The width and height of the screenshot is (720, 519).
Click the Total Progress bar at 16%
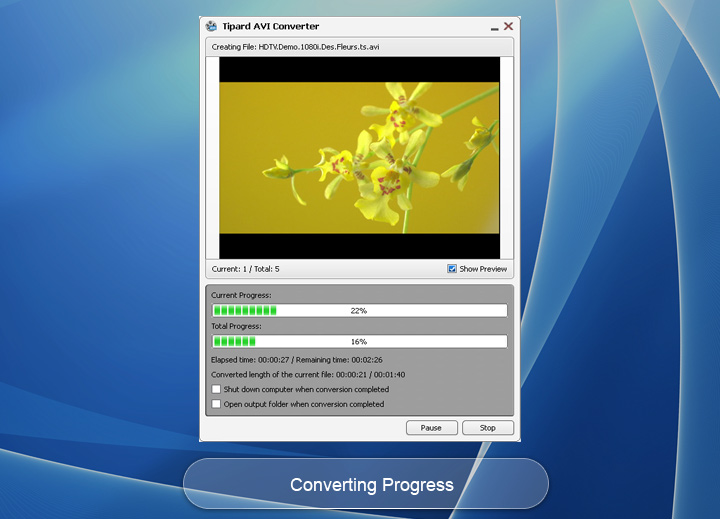pos(360,341)
